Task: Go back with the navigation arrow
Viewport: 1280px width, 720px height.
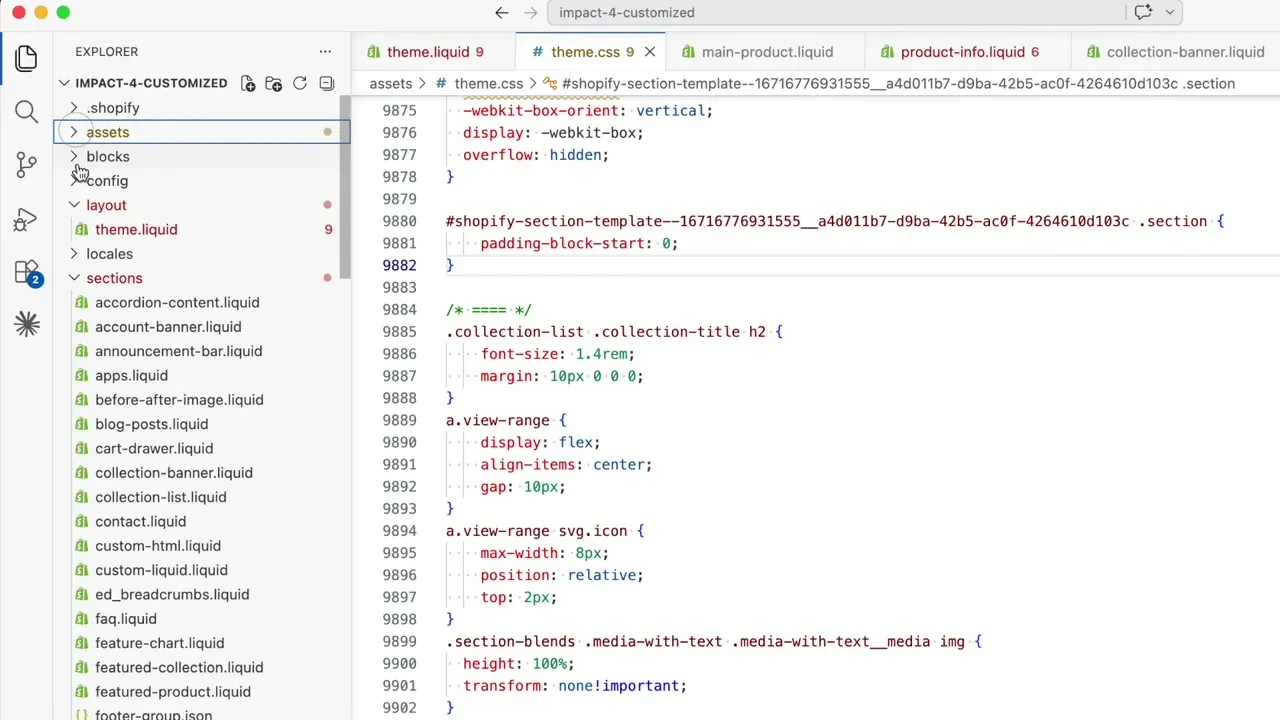Action: pos(502,13)
